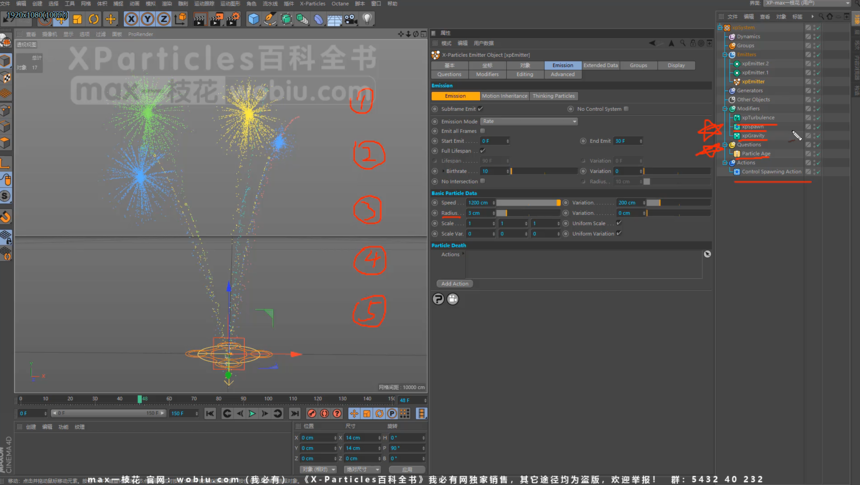Collapse the Actions group
Viewport: 860px width, 485px height.
click(725, 163)
